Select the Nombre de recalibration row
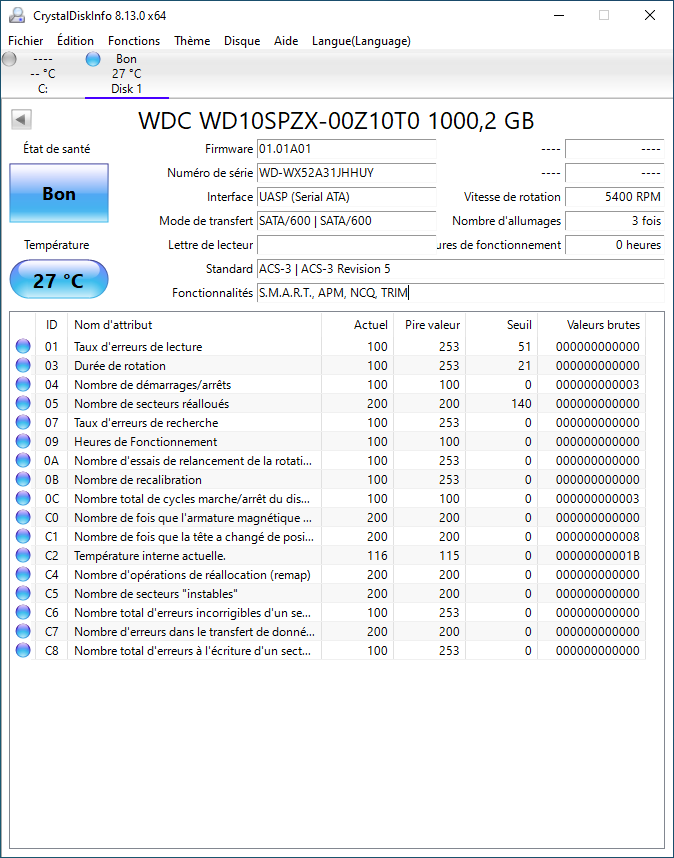The width and height of the screenshot is (674, 858). tap(328, 479)
